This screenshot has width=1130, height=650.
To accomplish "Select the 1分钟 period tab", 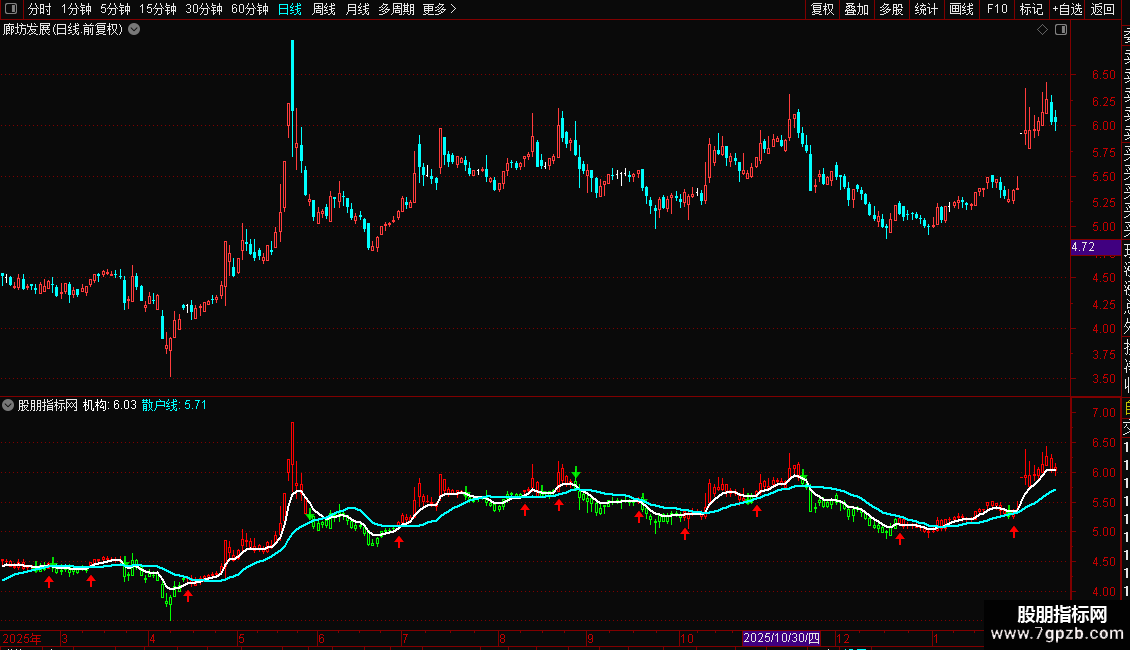I will click(76, 9).
